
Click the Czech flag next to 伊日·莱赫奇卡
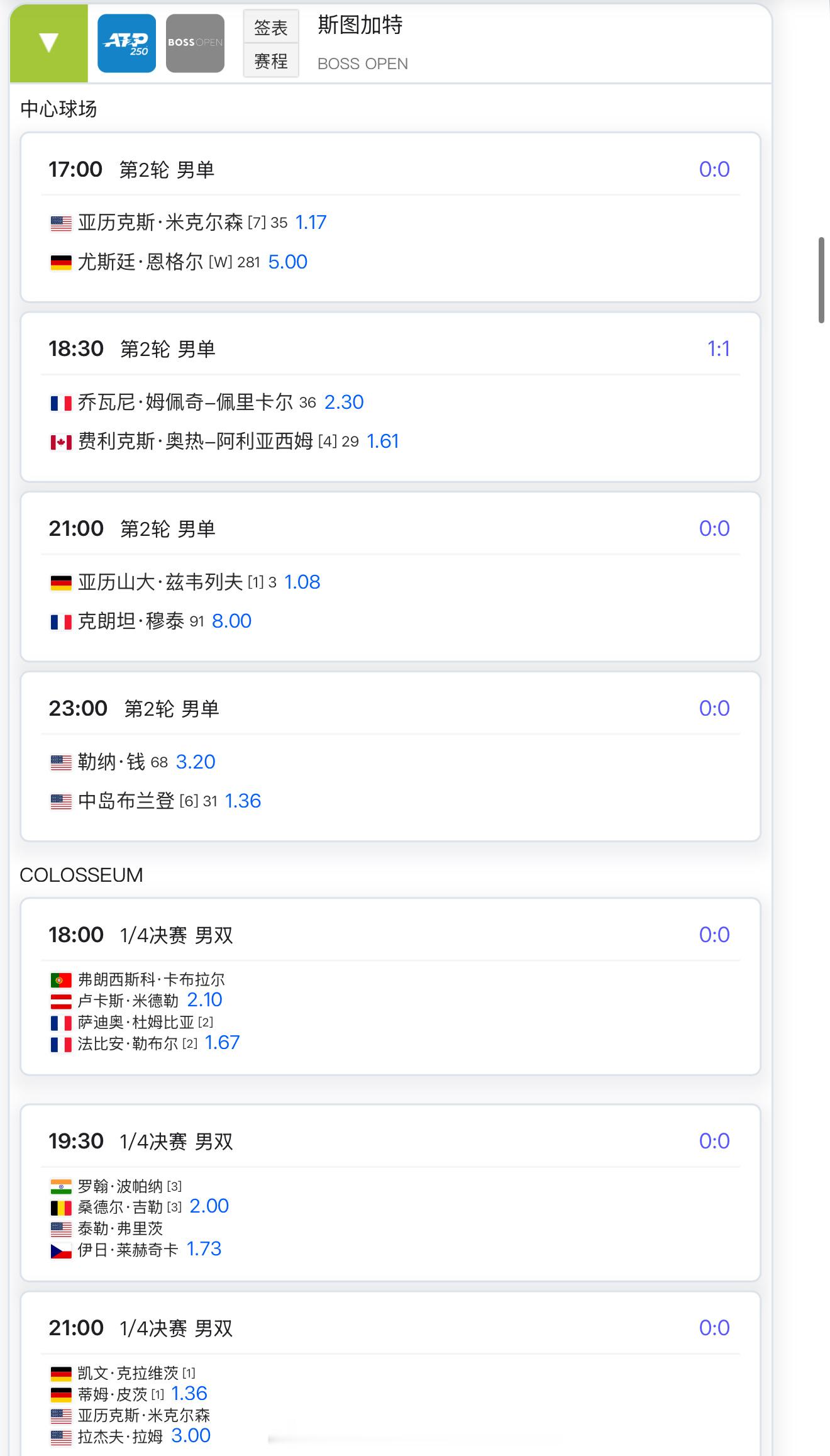[61, 1250]
